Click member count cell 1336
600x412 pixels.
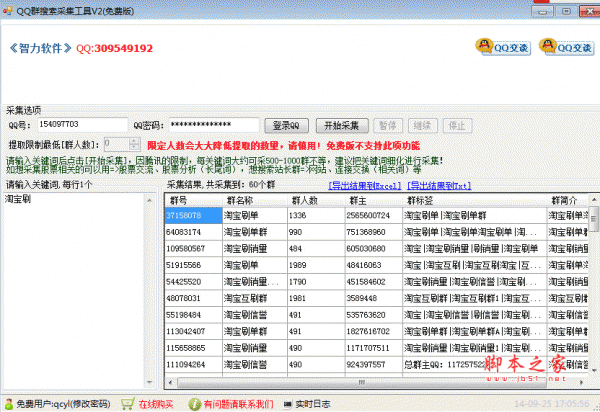pos(316,215)
